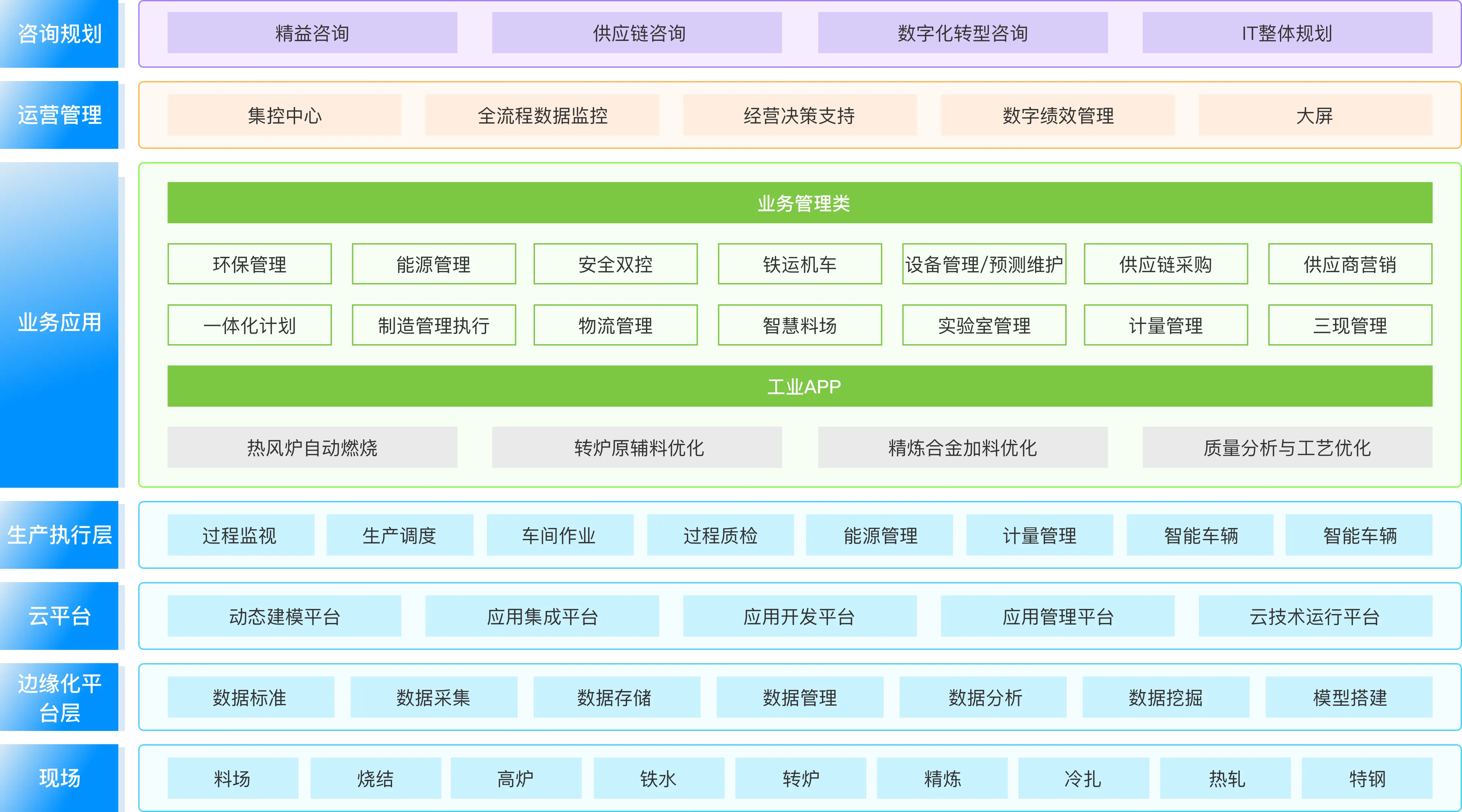1462x812 pixels.
Task: Open the 全流程数据监控 block
Action: [x=542, y=115]
